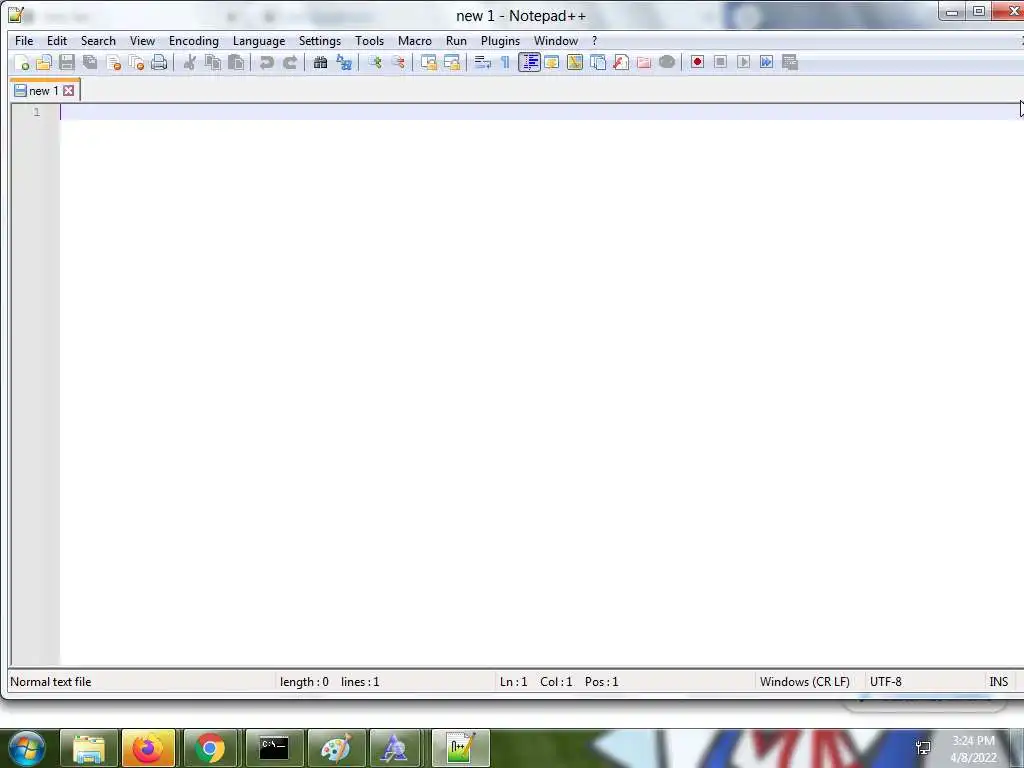The image size is (1024, 768).
Task: Open the View menu
Action: (142, 40)
